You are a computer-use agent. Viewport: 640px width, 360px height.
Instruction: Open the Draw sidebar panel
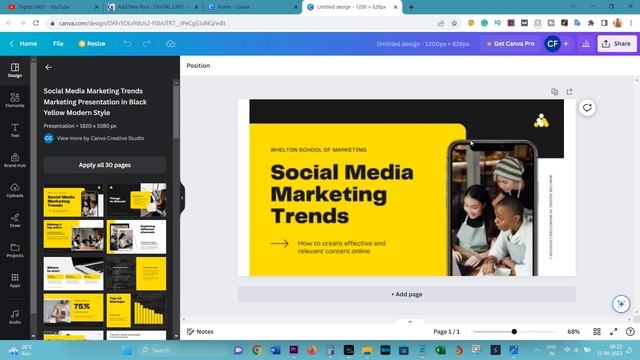[15, 220]
